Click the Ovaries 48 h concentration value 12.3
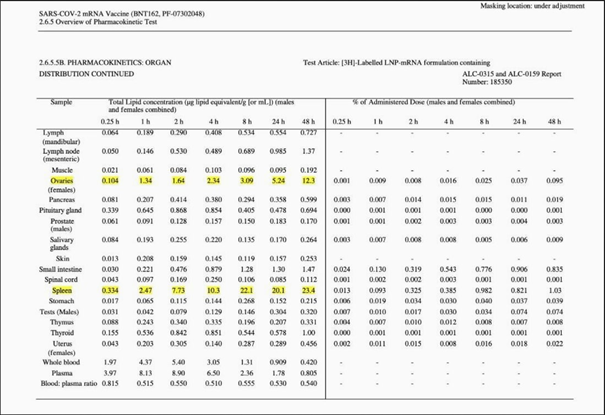 (308, 181)
